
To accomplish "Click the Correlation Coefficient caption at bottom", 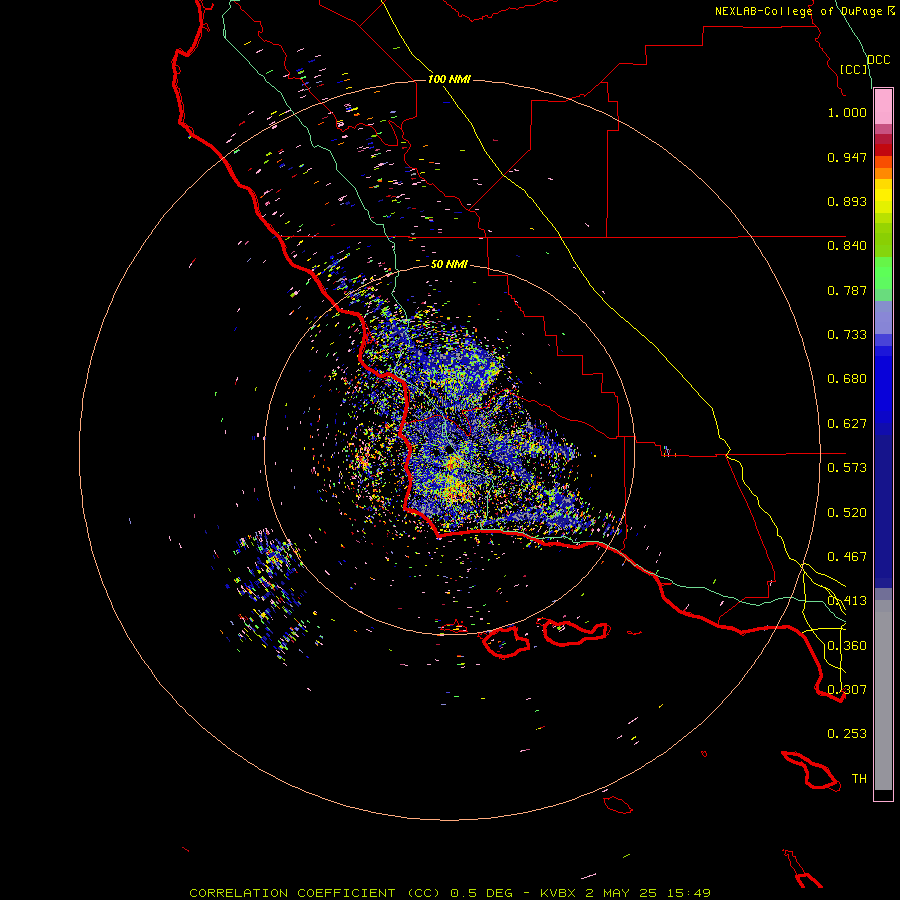I will (450, 893).
